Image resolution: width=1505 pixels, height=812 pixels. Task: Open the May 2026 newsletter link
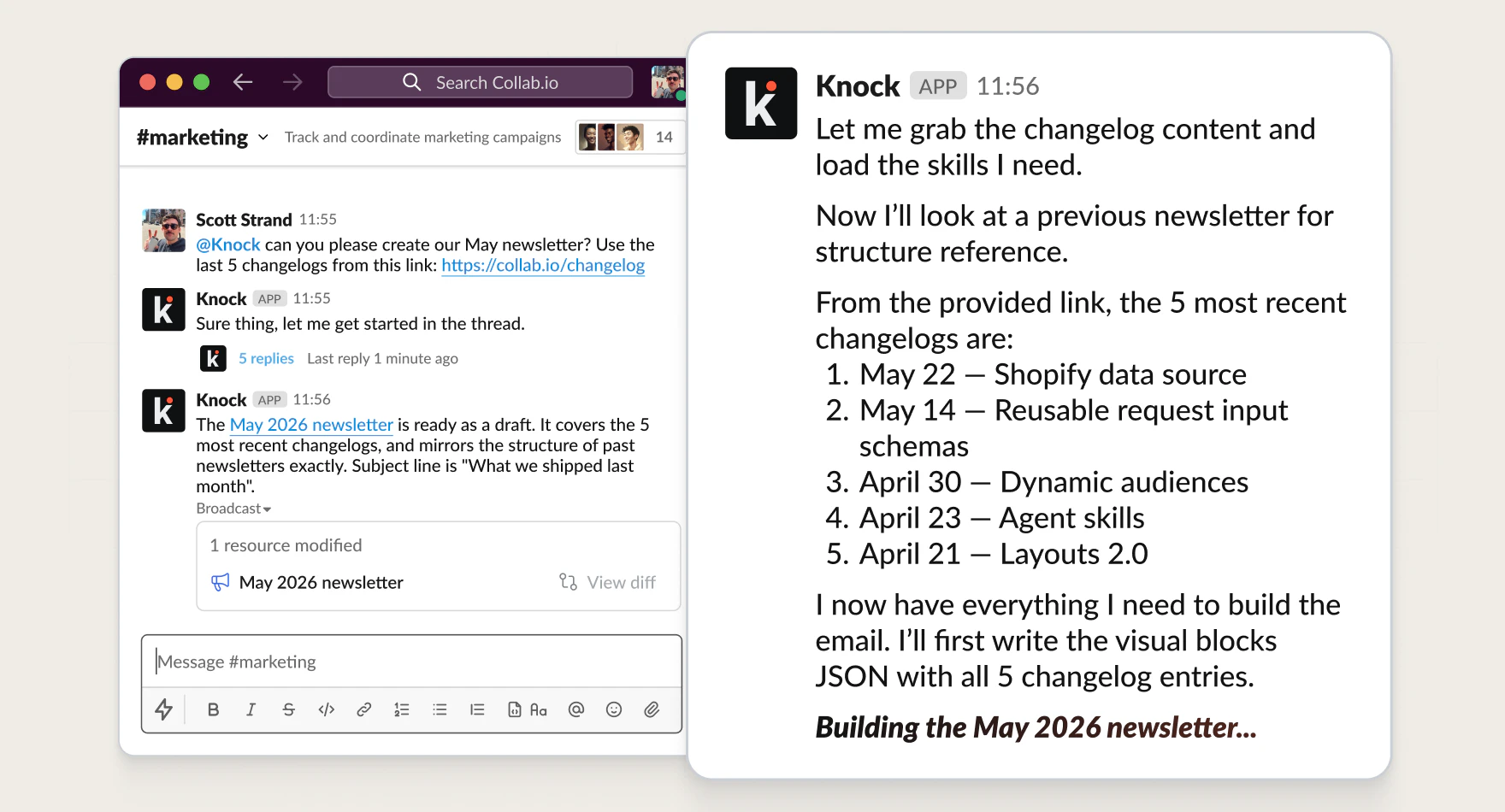tap(311, 425)
